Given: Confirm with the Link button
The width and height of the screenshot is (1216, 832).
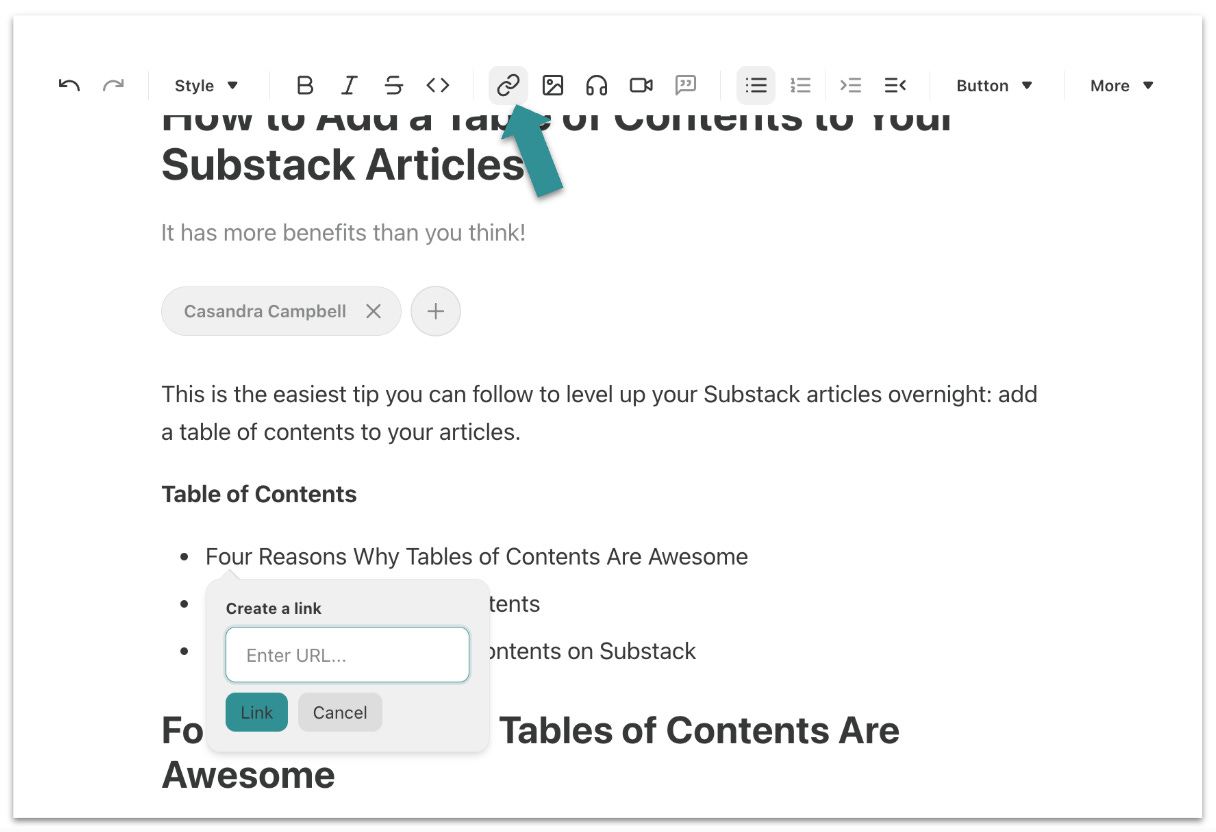Looking at the screenshot, I should point(256,712).
